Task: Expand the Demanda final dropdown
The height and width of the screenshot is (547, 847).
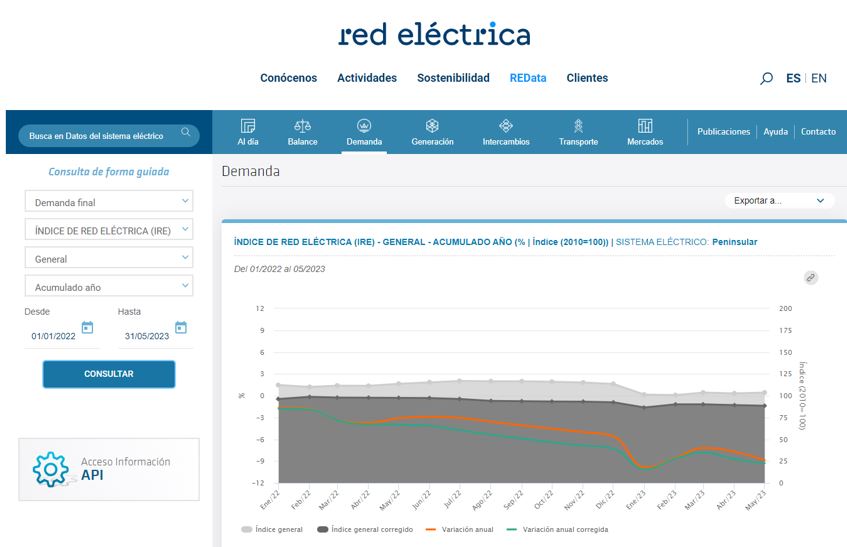Action: (109, 201)
